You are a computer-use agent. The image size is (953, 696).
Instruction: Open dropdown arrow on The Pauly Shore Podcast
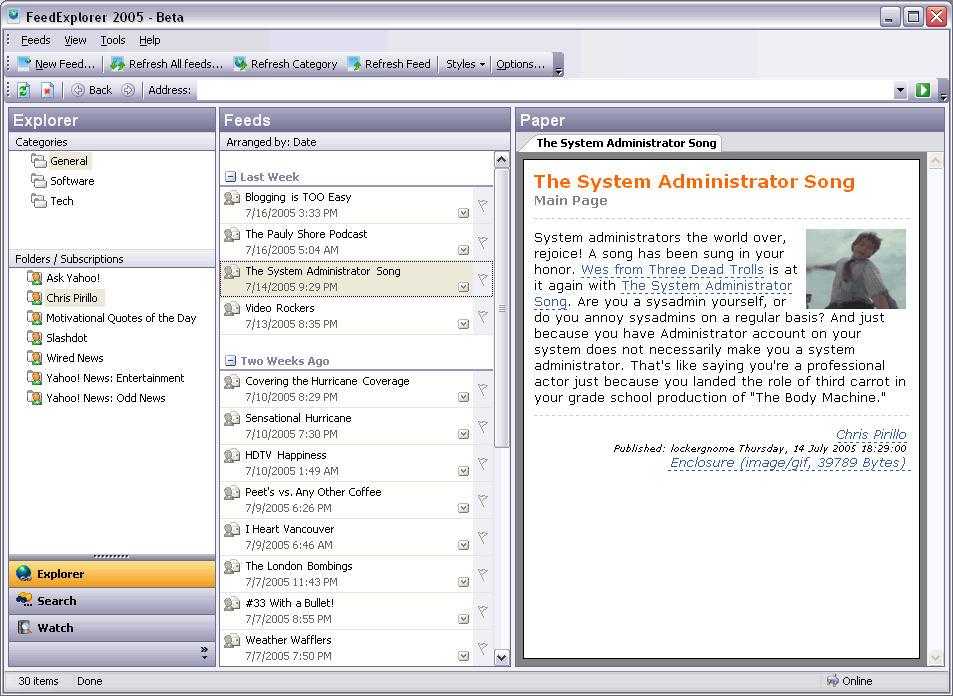(464, 250)
